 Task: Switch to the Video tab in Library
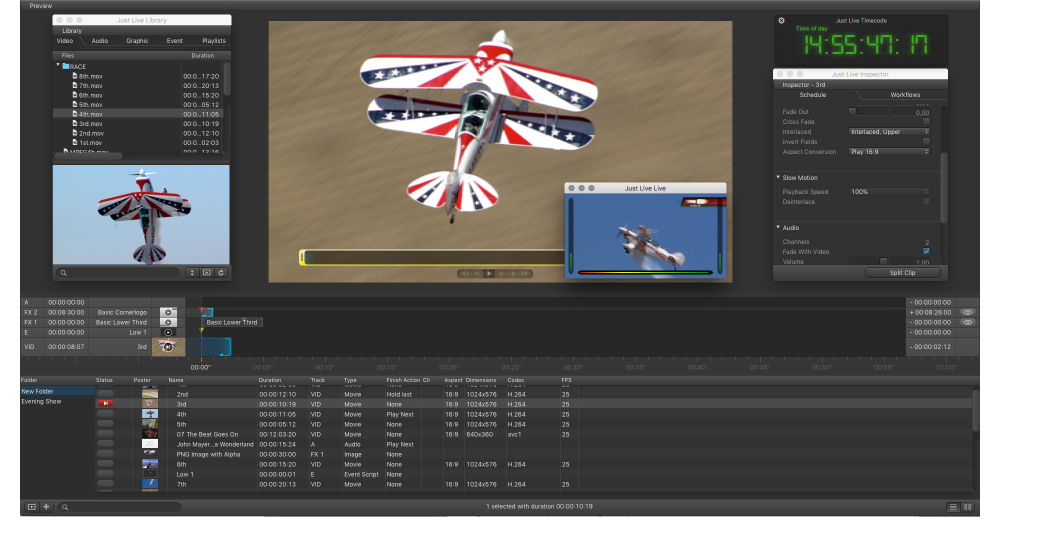coord(65,40)
